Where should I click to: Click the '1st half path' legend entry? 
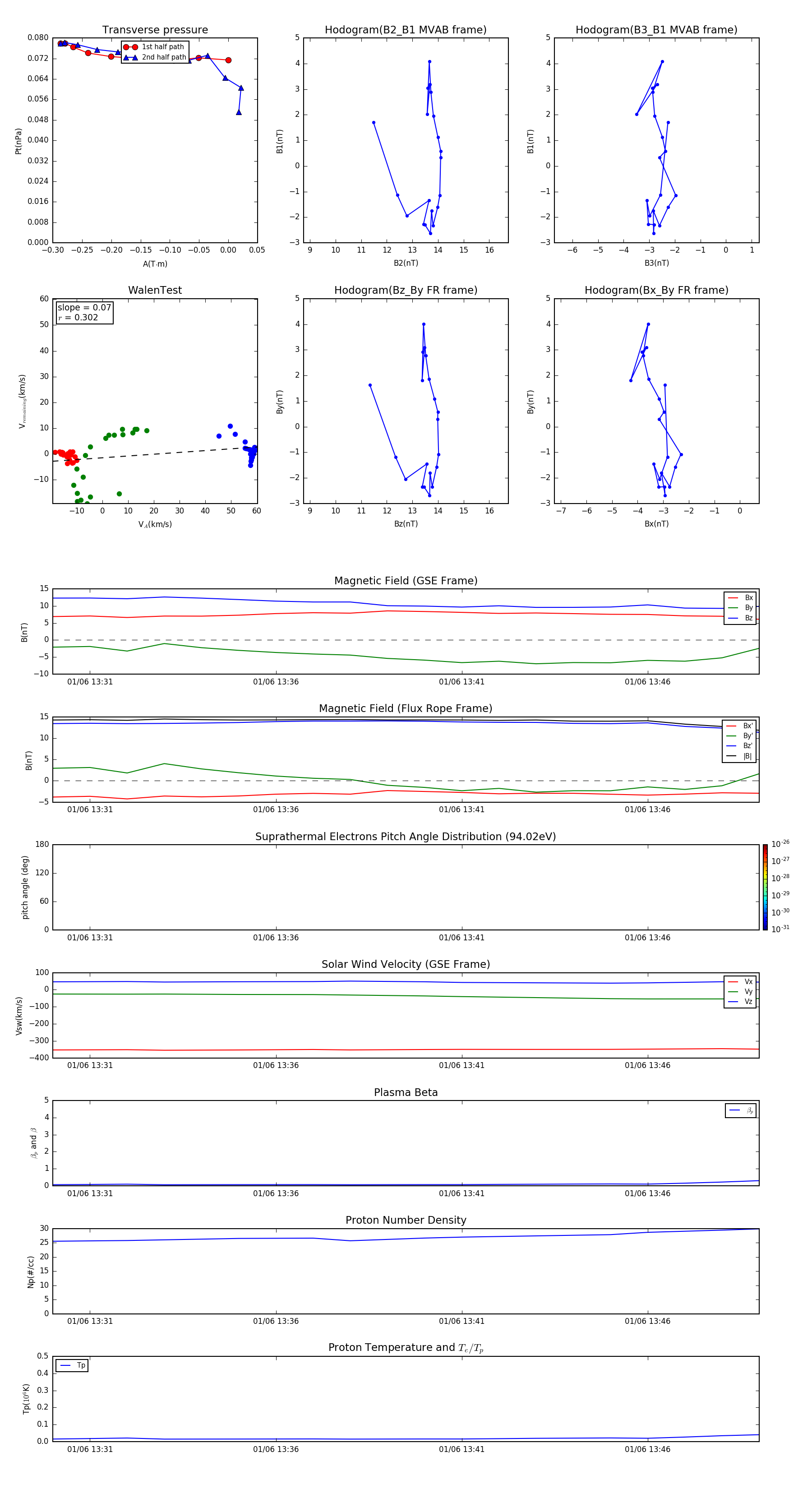click(154, 47)
